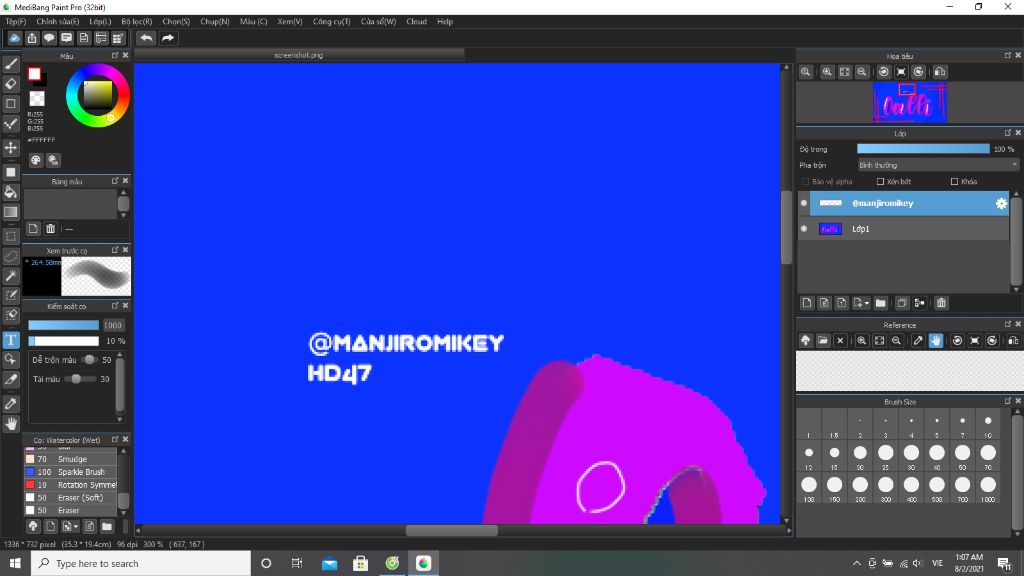
Task: Click brush size value field 1000
Action: click(x=112, y=325)
